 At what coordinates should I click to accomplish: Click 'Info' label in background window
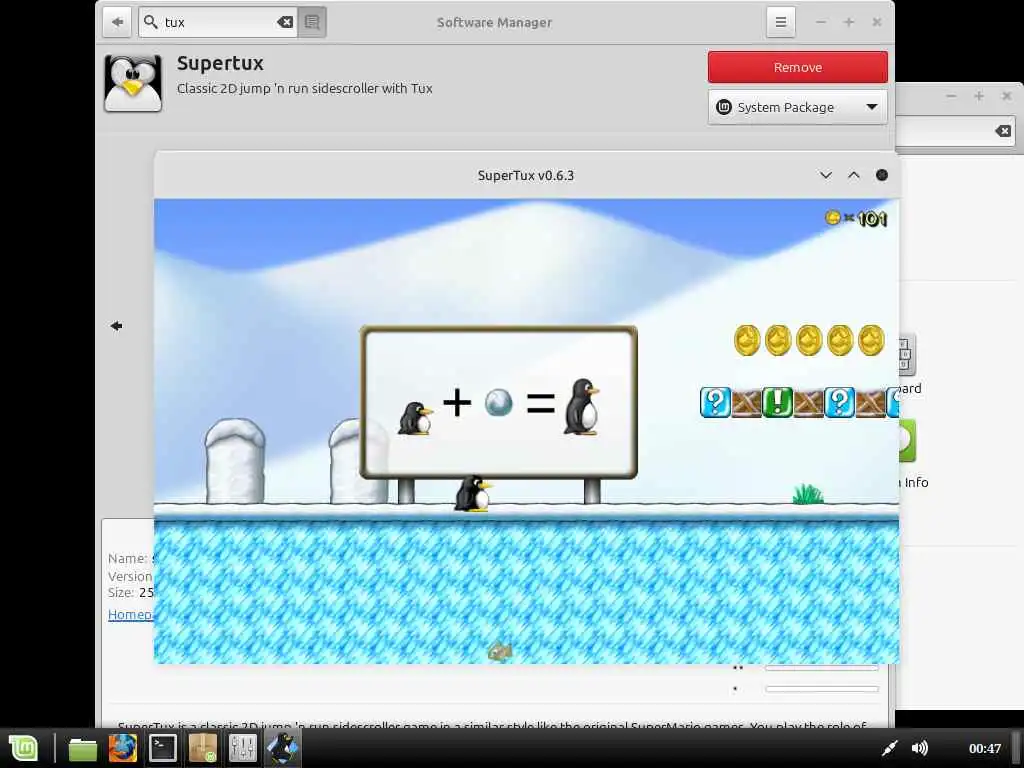point(916,483)
